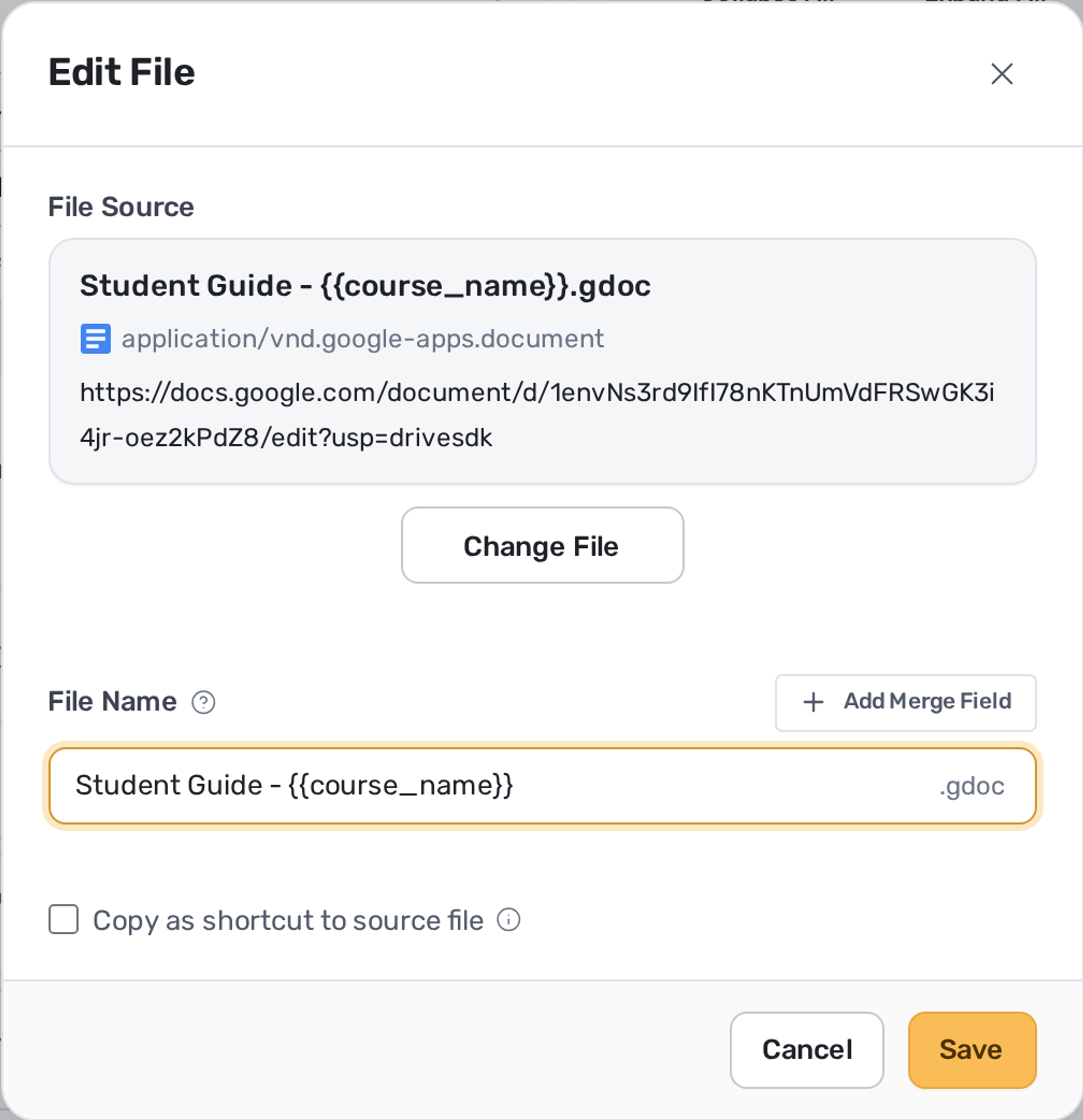Click the .gdoc extension suffix in field
1083x1120 pixels.
pyautogui.click(x=972, y=786)
